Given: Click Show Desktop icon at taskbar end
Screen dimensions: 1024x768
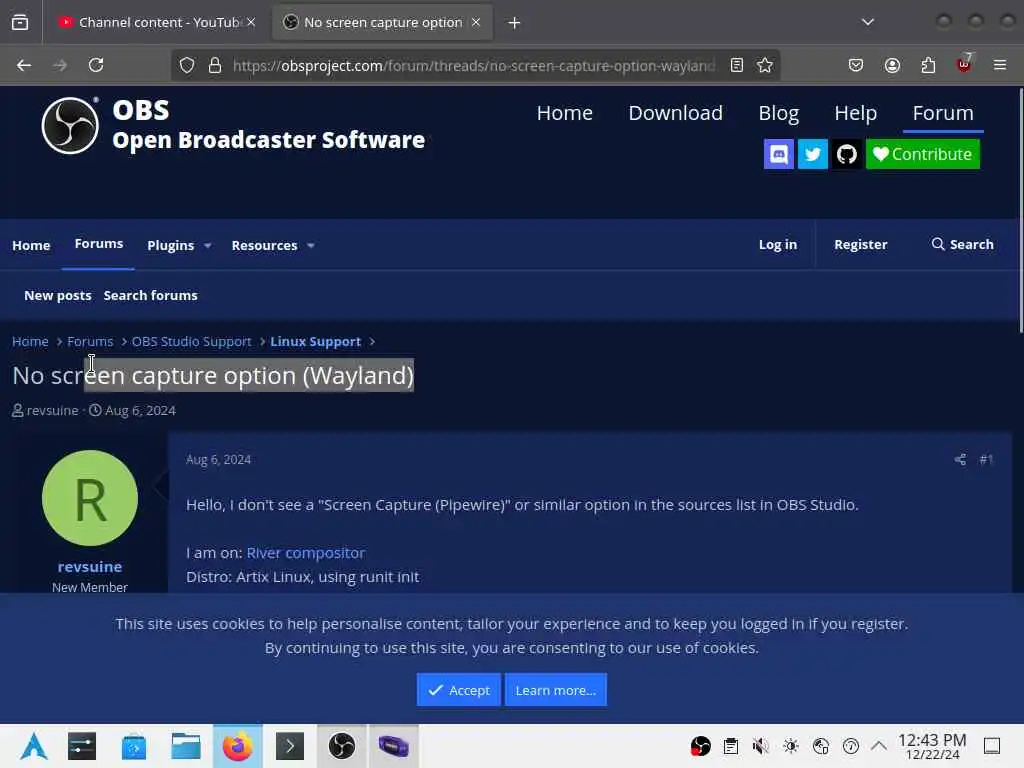Looking at the screenshot, I should coord(992,746).
